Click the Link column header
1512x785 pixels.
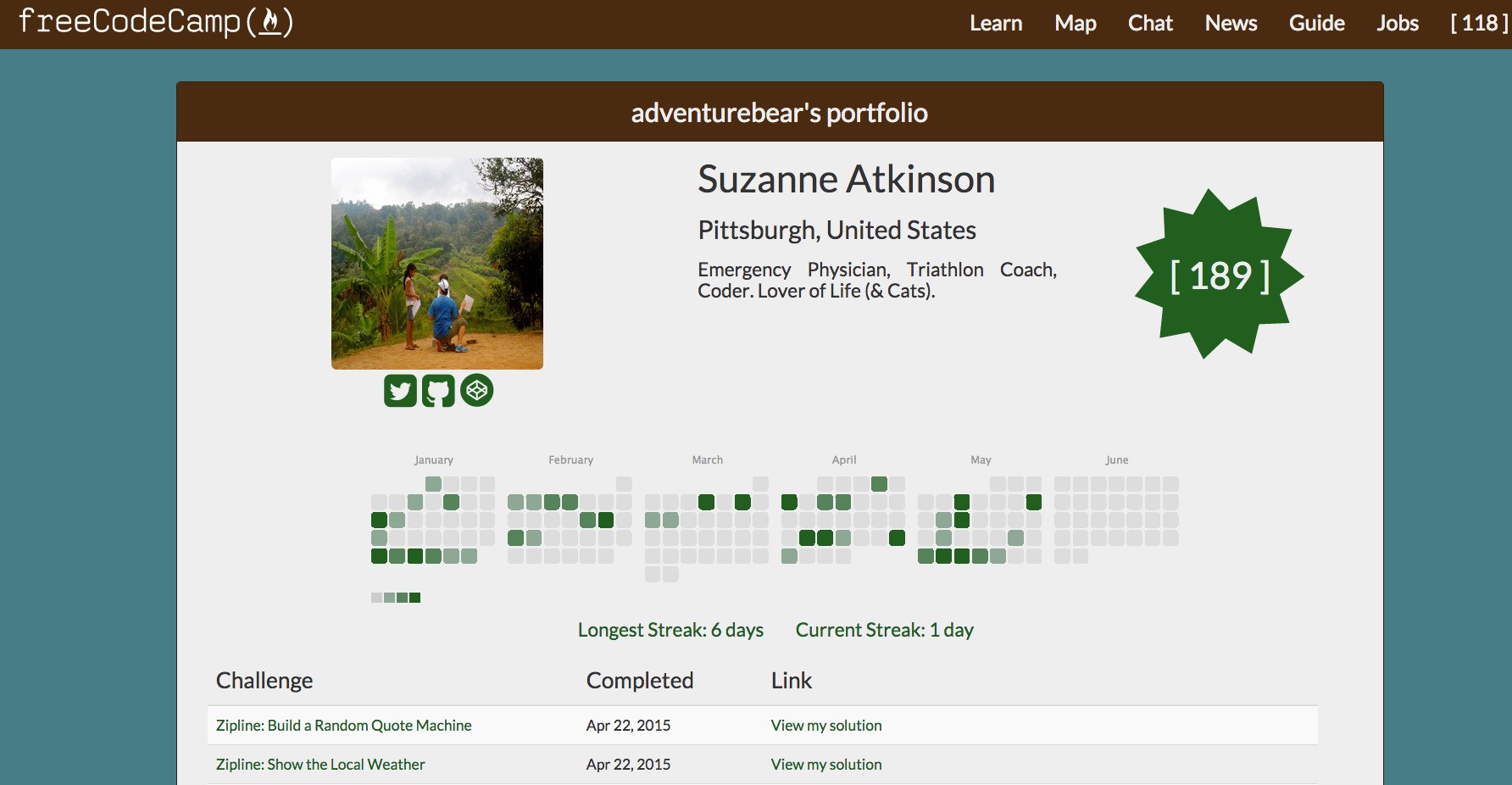pyautogui.click(x=792, y=681)
